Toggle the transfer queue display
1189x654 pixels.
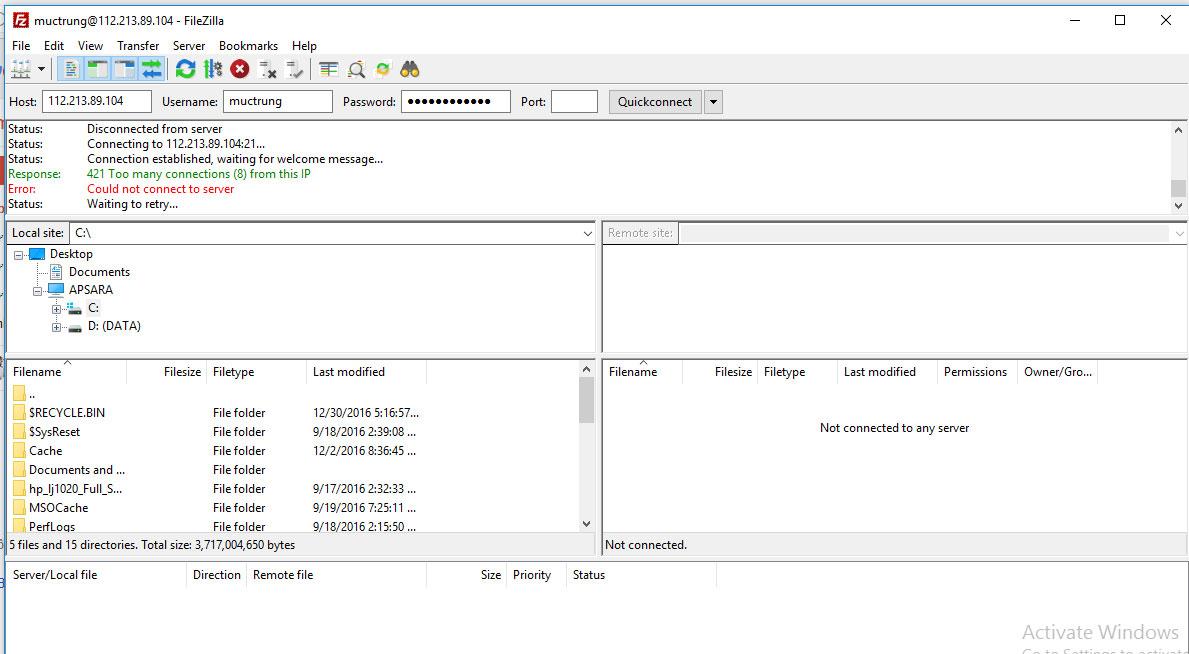(x=152, y=70)
